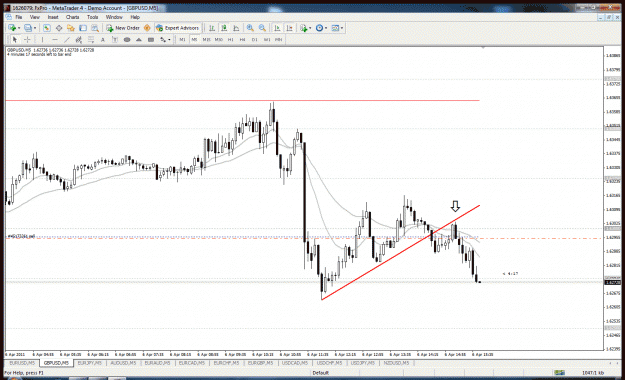
Task: Open the File menu
Action: (19, 17)
